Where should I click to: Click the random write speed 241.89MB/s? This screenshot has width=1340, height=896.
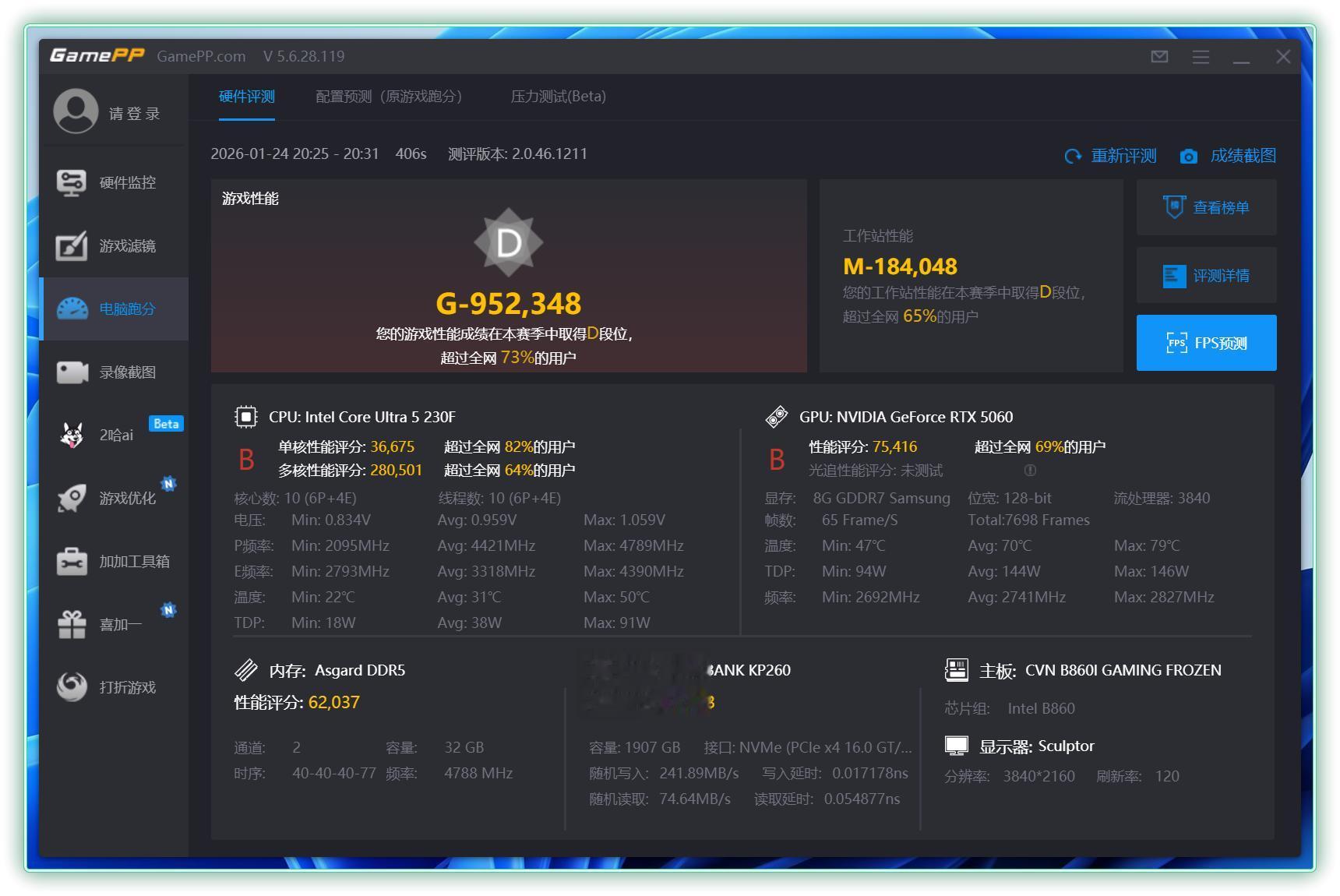click(699, 773)
